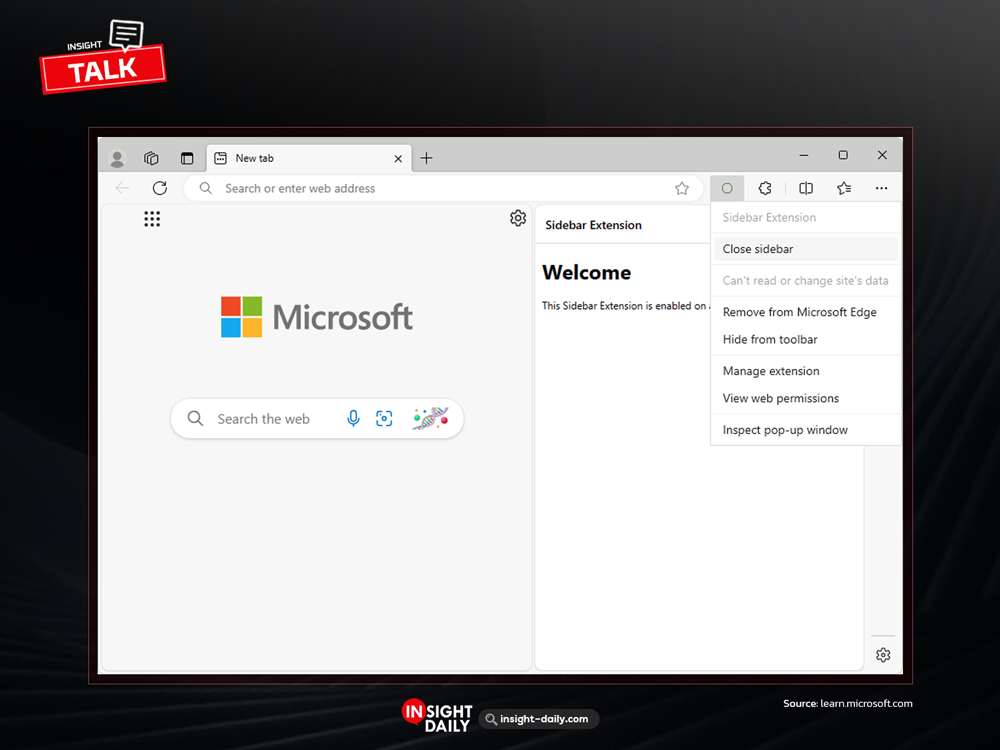Open the Extensions puzzle piece menu
This screenshot has width=1000, height=750.
tap(765, 188)
